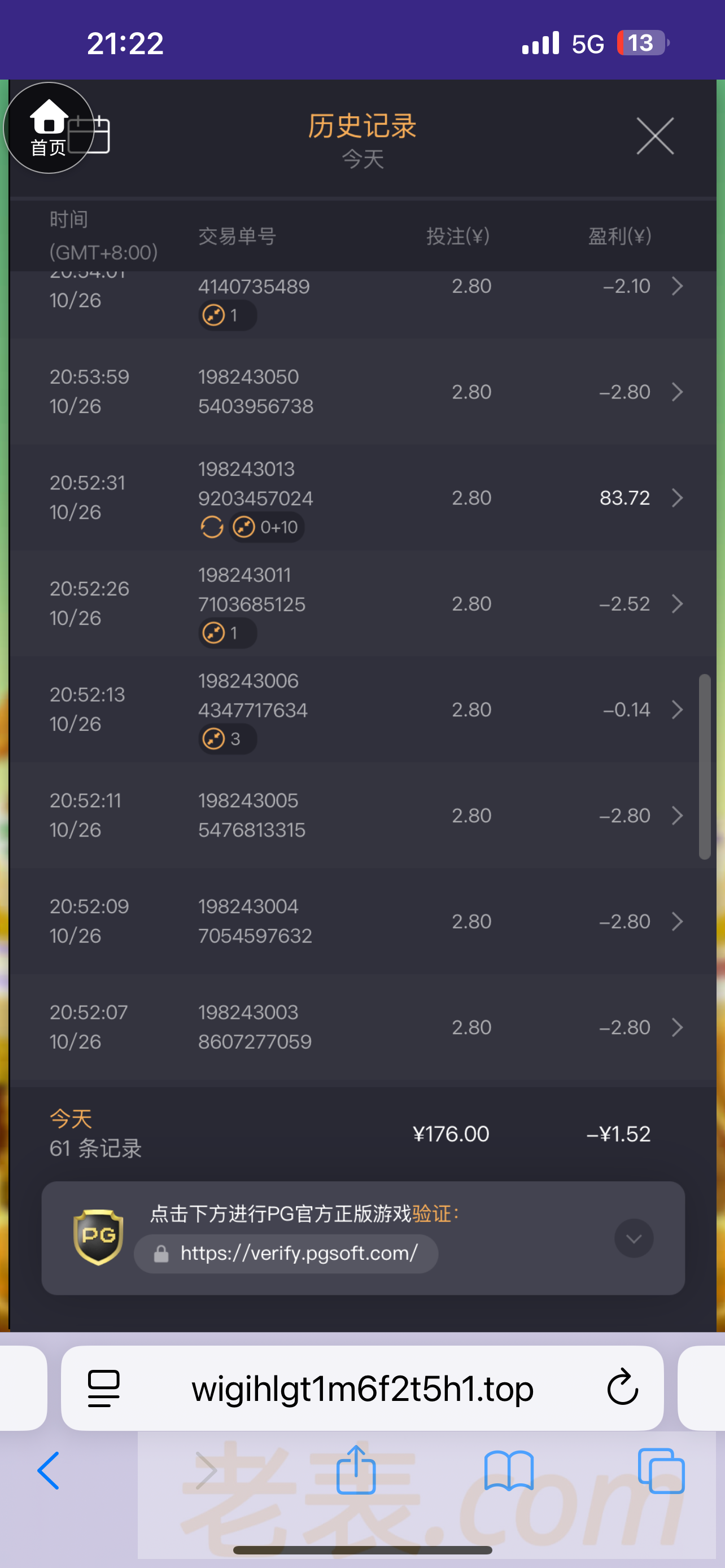Select the 20:52:07 transaction row

(362, 1027)
